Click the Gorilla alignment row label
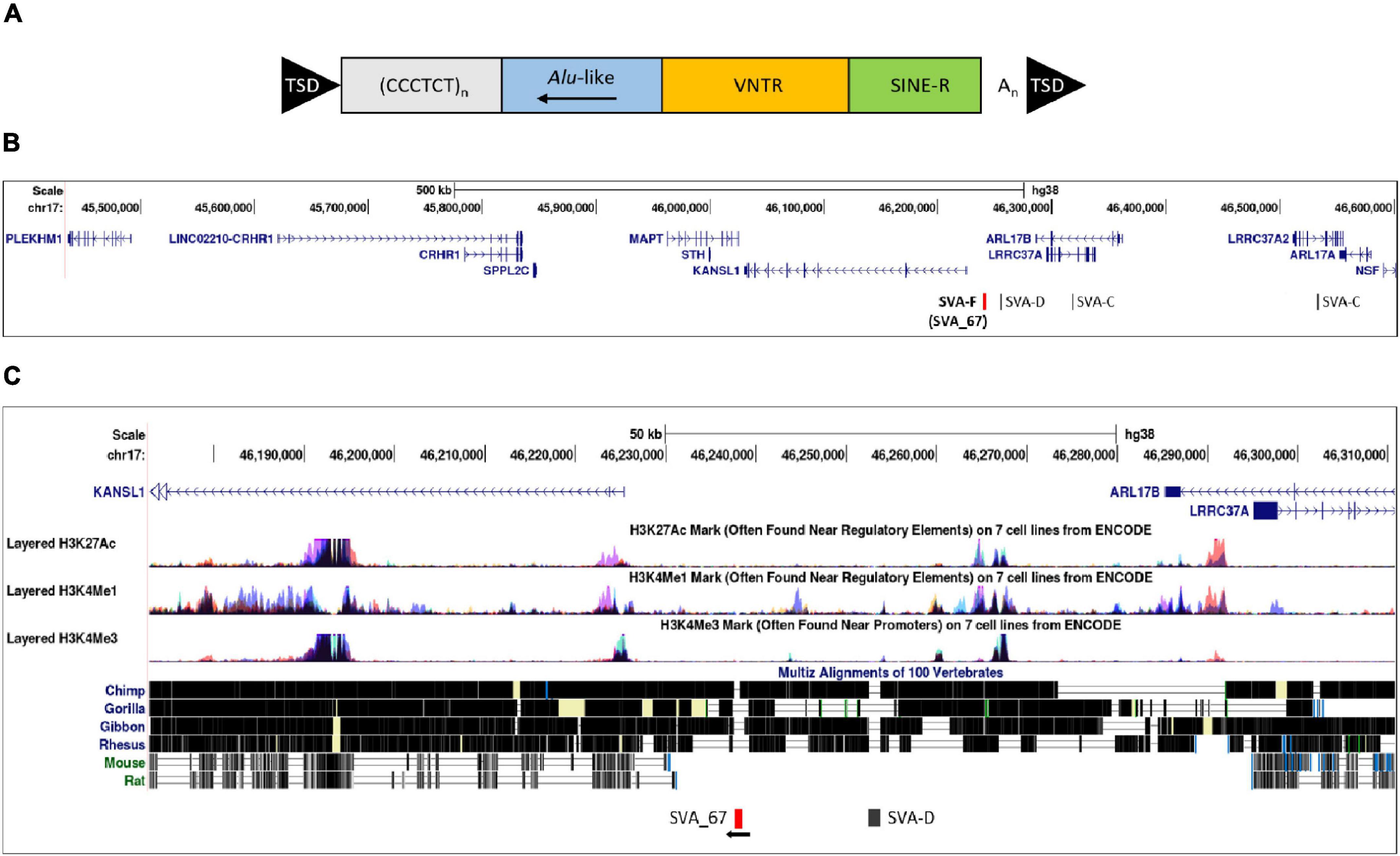This screenshot has width=1400, height=856. pyautogui.click(x=124, y=708)
